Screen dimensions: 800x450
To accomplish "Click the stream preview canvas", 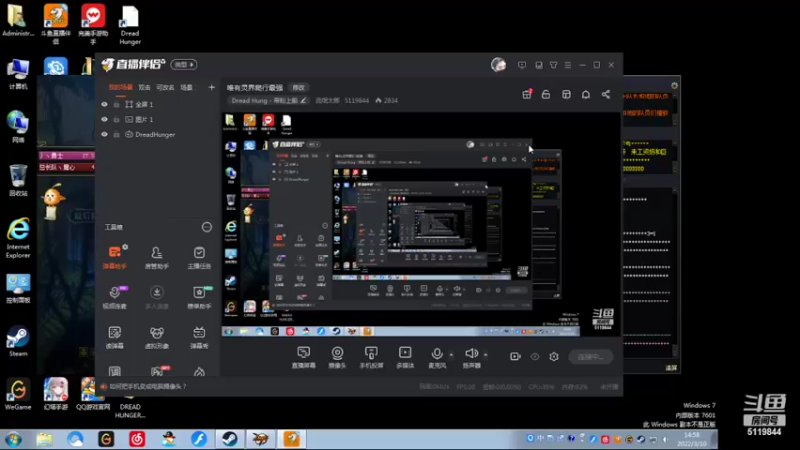I will [x=421, y=224].
